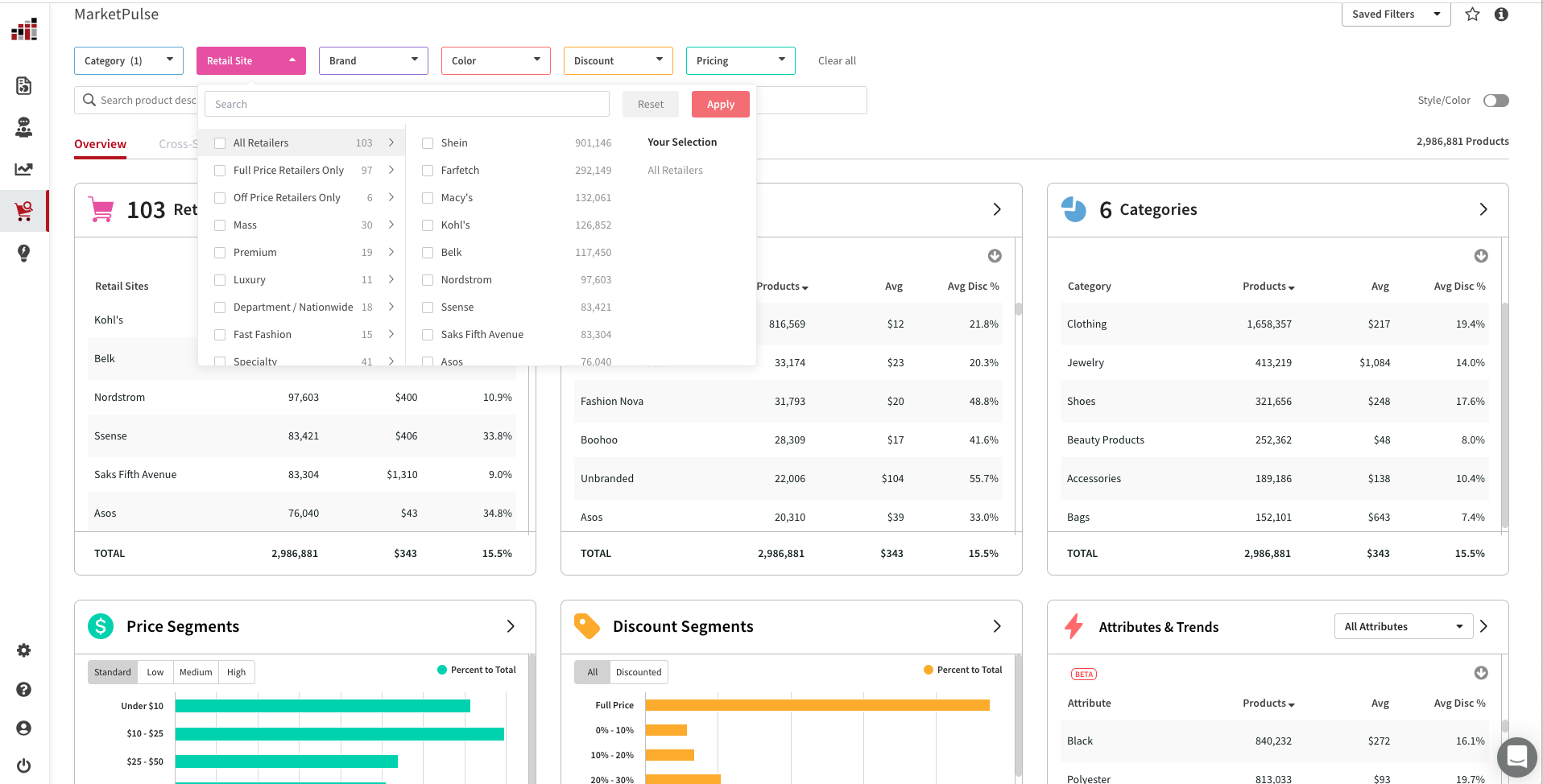Check the All Retailers checkbox
Viewport: 1543px width, 784px height.
tap(220, 143)
